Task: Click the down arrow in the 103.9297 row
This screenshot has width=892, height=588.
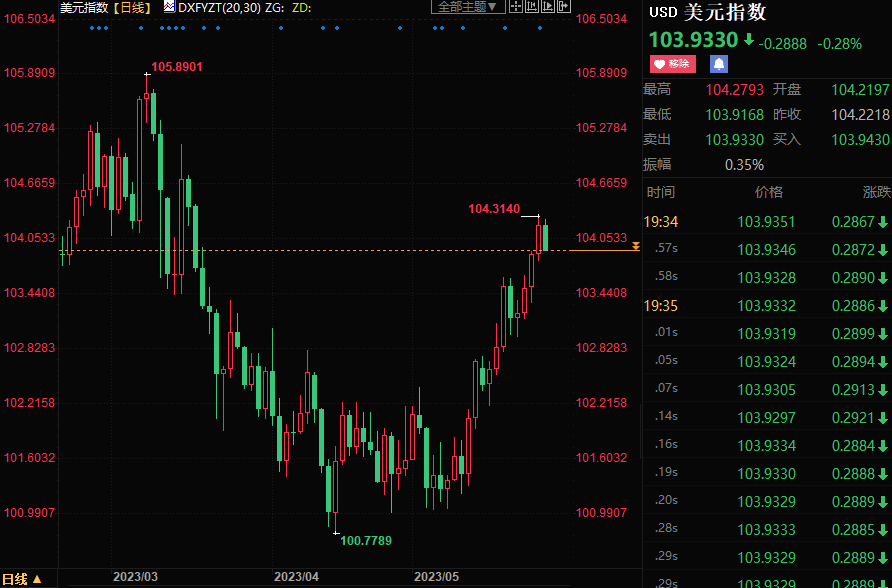Action: pyautogui.click(x=883, y=416)
